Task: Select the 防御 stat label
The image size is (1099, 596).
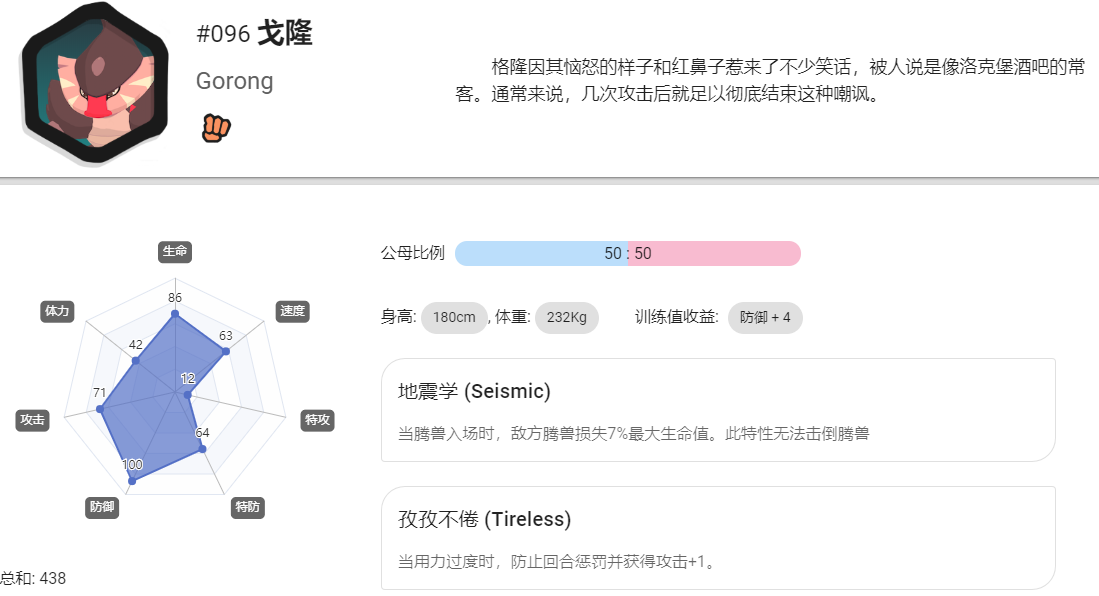Action: click(102, 506)
